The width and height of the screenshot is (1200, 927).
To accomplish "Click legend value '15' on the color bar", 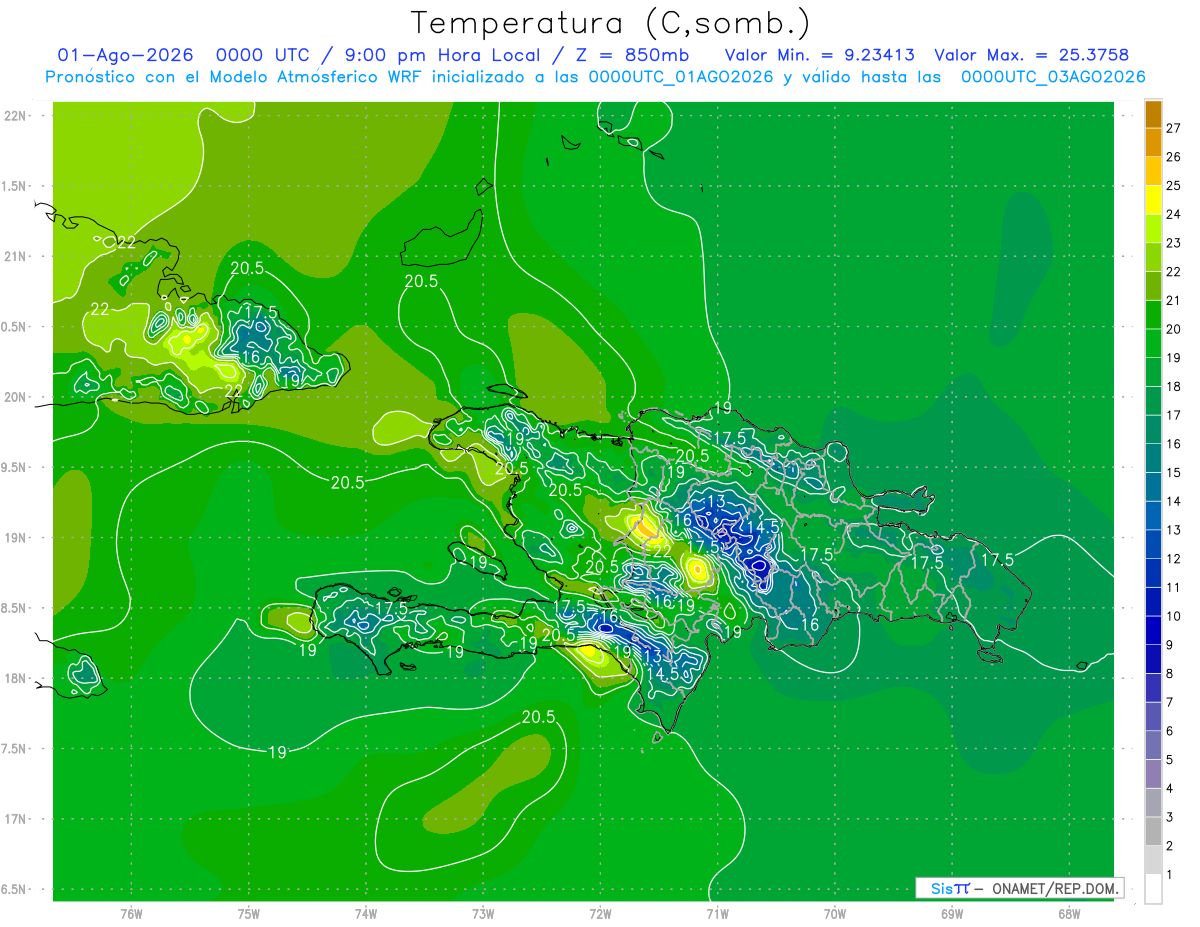I will (1173, 473).
